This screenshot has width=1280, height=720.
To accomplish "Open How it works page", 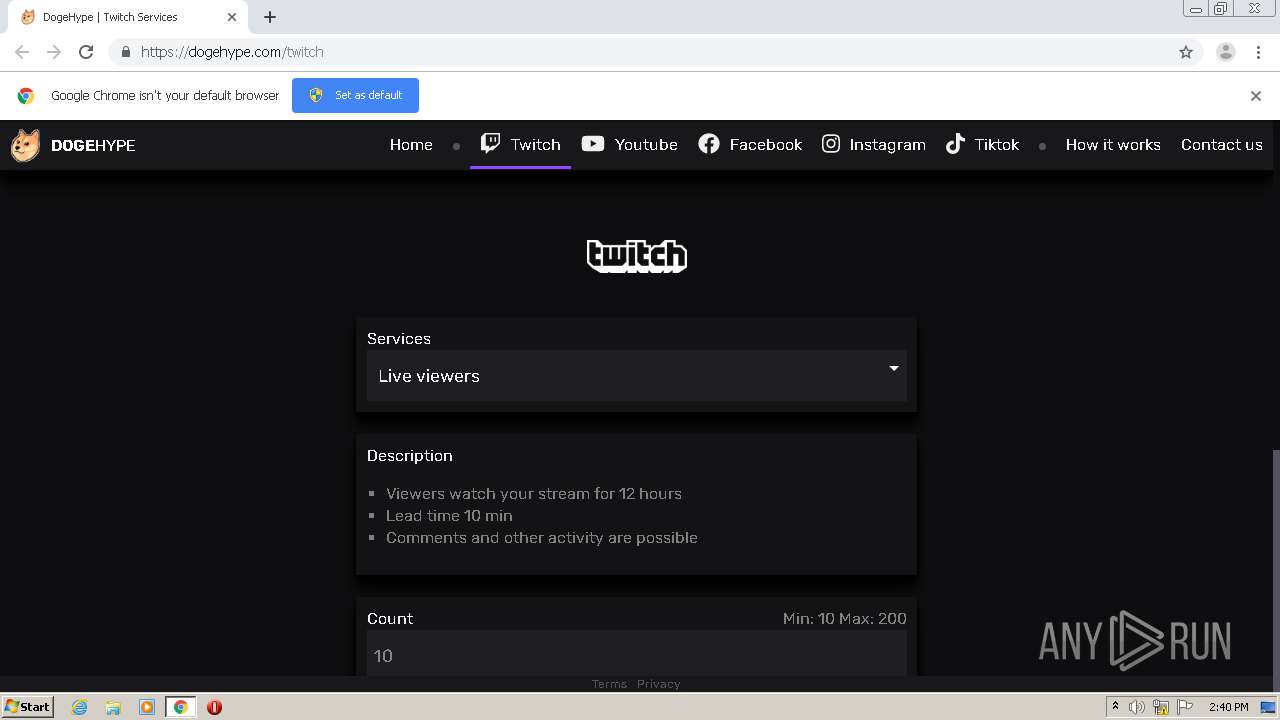I will pos(1113,144).
